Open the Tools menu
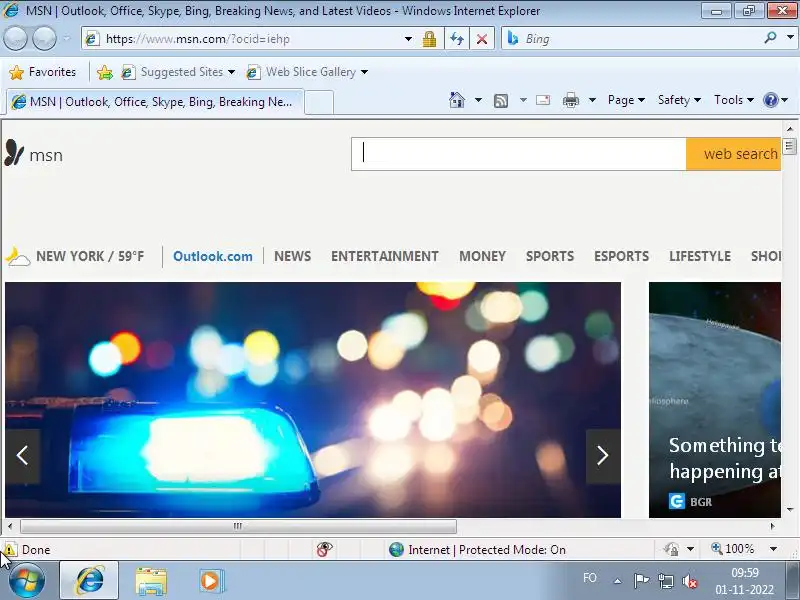This screenshot has height=600, width=800. 734,100
